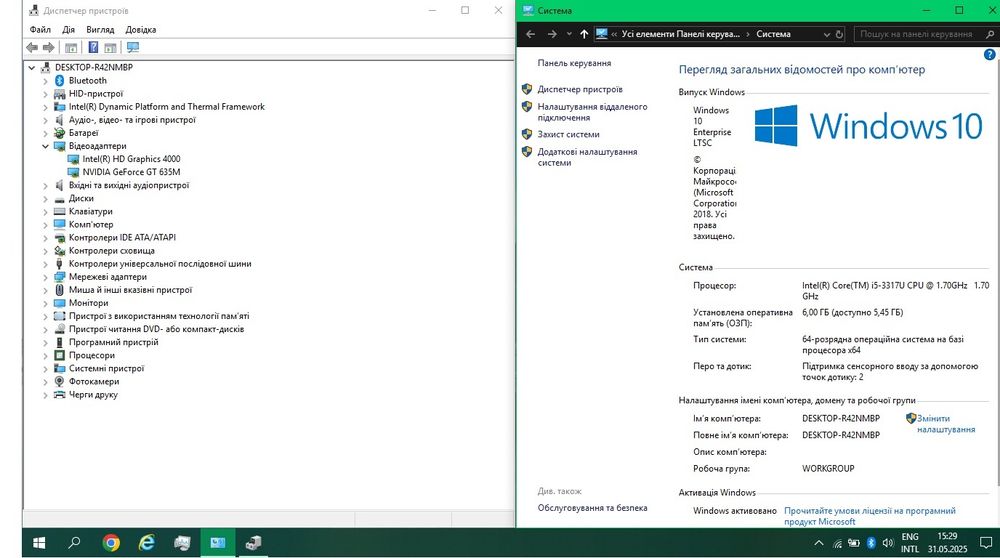Click the taskbar search magnifier icon
The width and height of the screenshot is (1000, 558).
click(x=75, y=543)
